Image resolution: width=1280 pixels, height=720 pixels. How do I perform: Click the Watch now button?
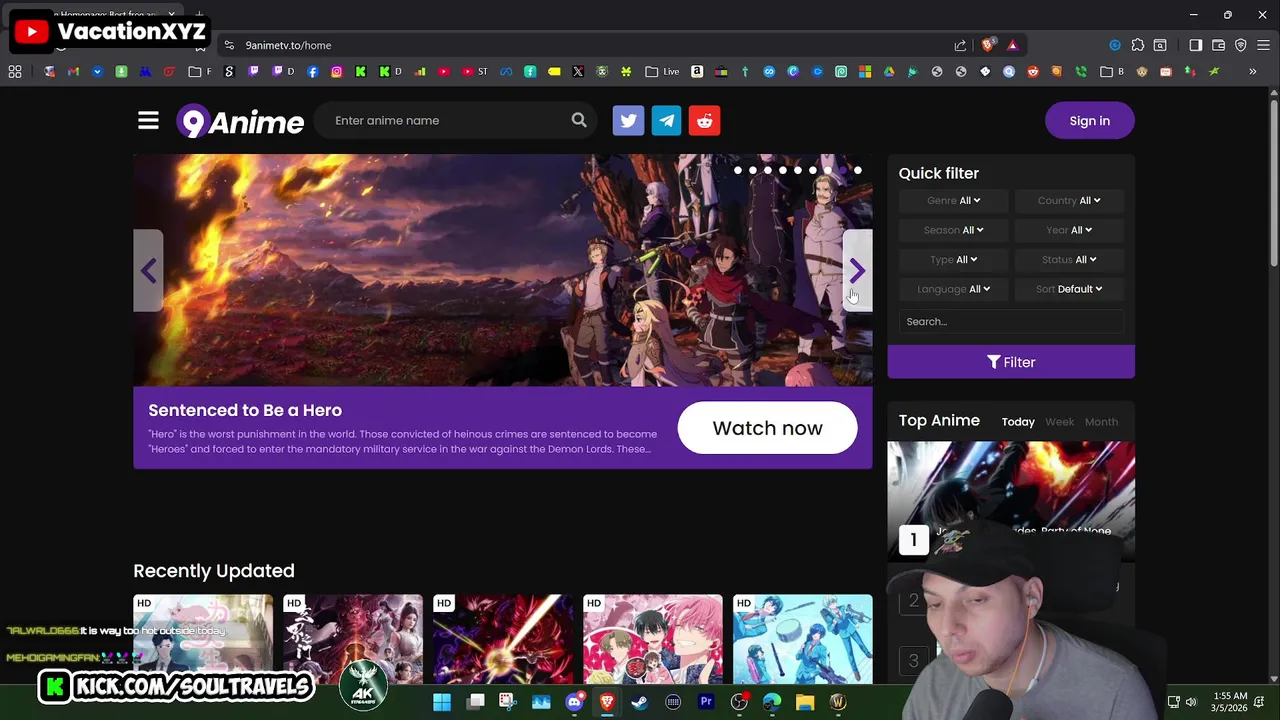(767, 428)
